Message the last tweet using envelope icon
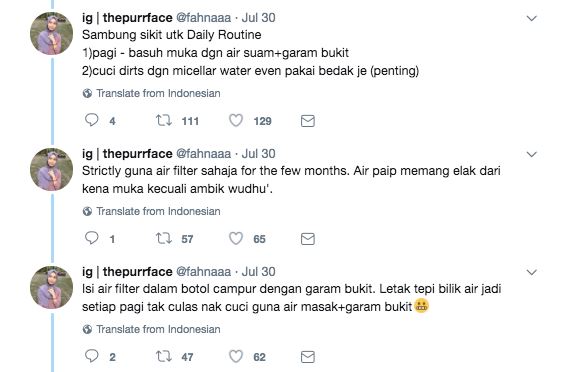This screenshot has height=372, width=562. tap(308, 357)
